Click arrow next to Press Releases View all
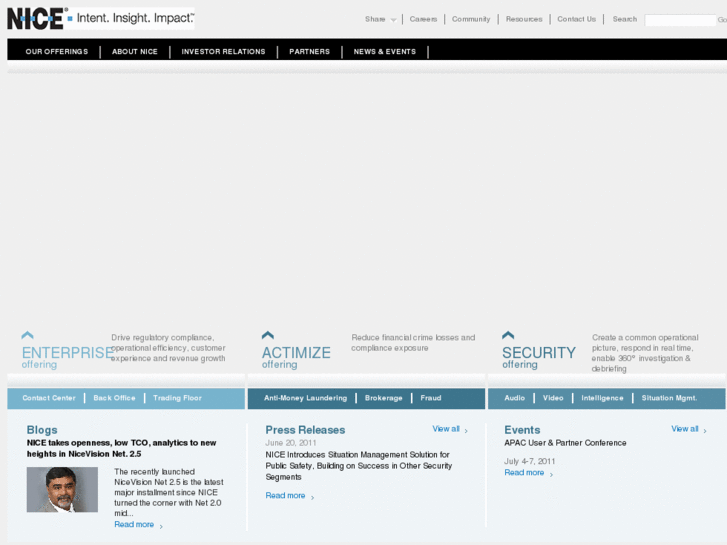The image size is (727, 545). pyautogui.click(x=466, y=430)
